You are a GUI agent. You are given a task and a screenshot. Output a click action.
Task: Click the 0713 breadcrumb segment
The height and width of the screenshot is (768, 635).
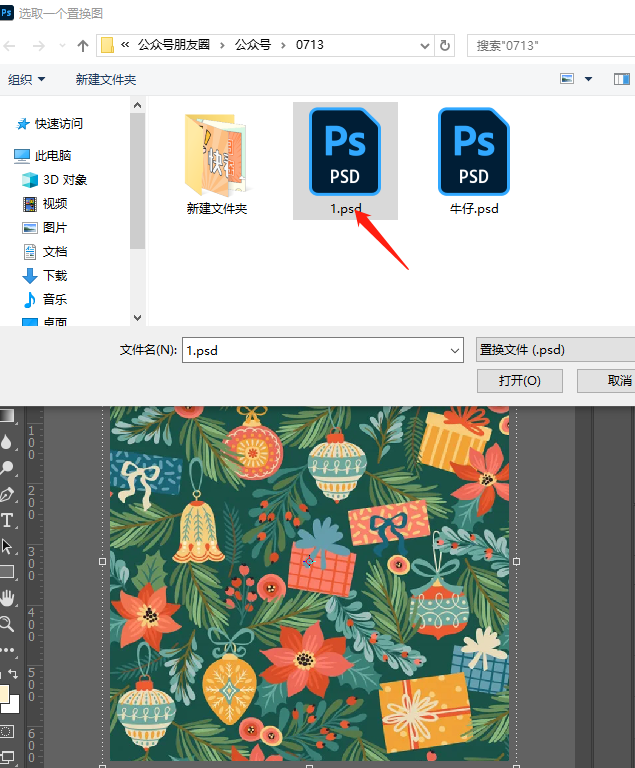click(310, 45)
